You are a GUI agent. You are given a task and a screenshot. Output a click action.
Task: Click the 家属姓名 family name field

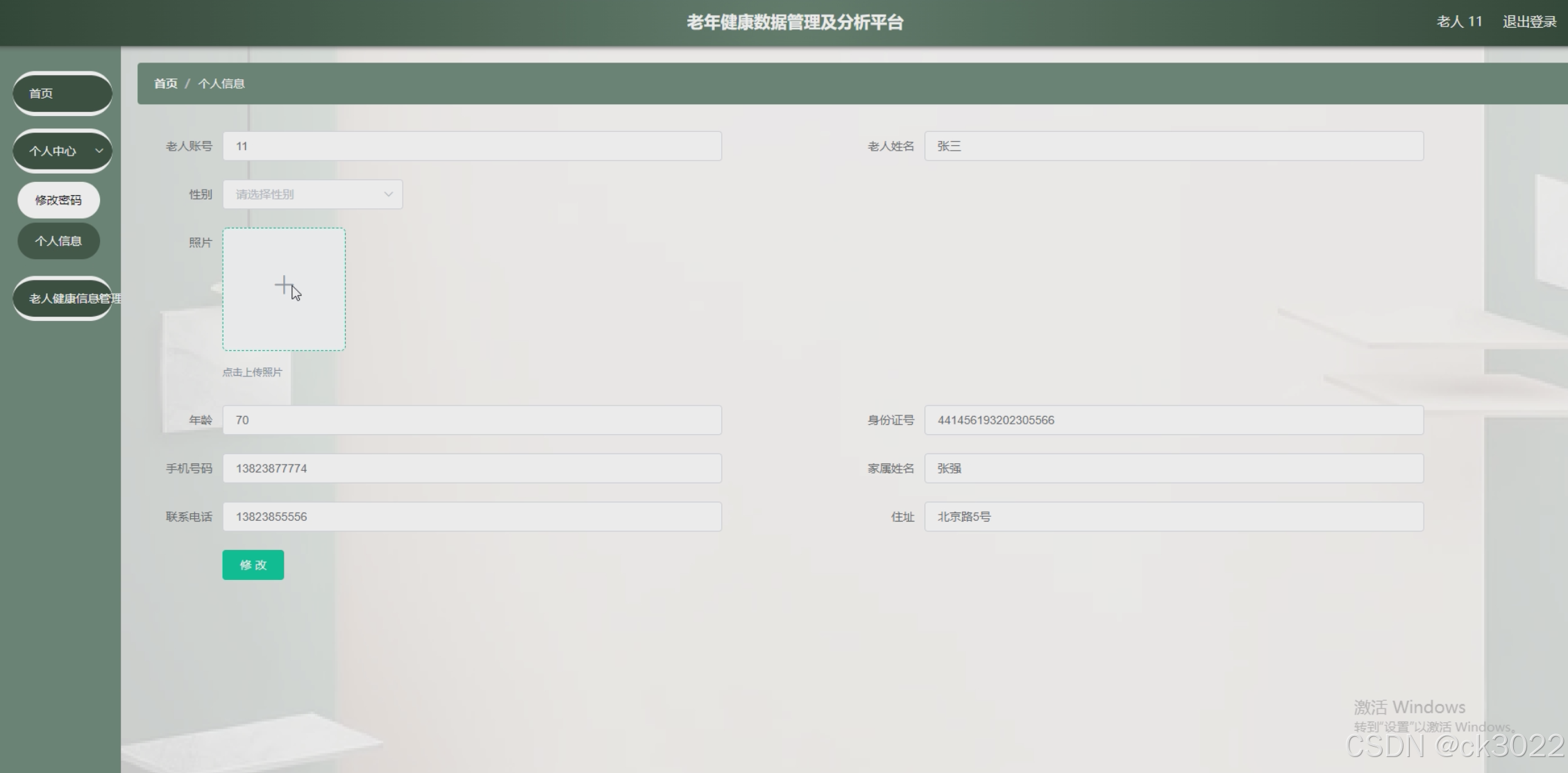[1173, 469]
